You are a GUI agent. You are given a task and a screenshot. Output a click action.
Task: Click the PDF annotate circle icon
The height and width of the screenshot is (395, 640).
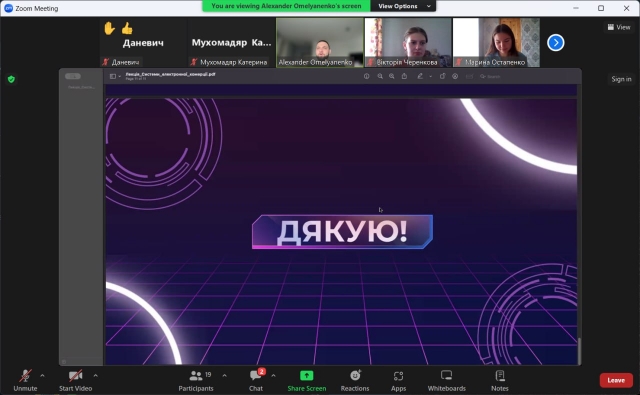click(455, 76)
